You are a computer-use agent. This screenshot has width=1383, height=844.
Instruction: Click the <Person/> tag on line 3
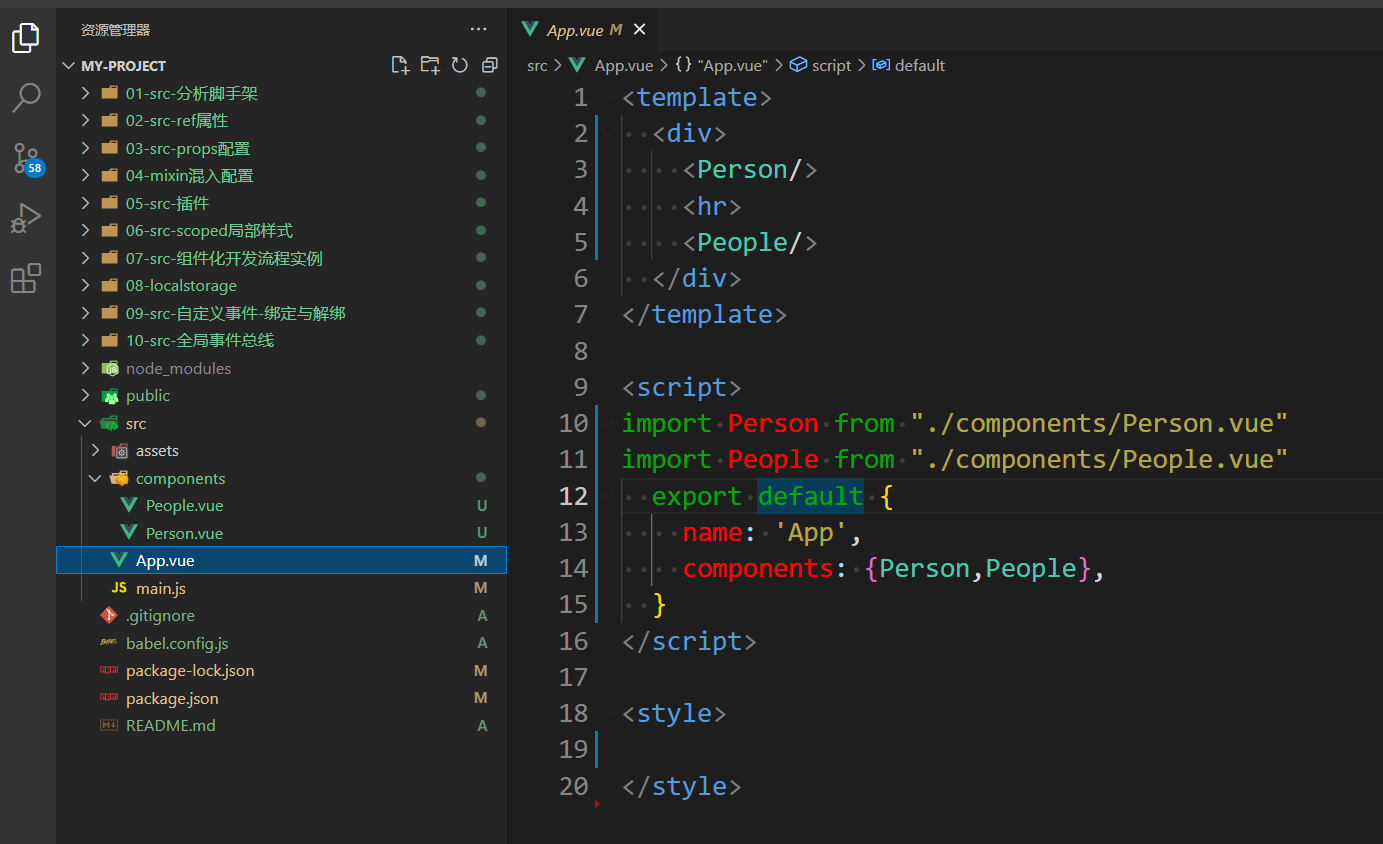pos(750,170)
